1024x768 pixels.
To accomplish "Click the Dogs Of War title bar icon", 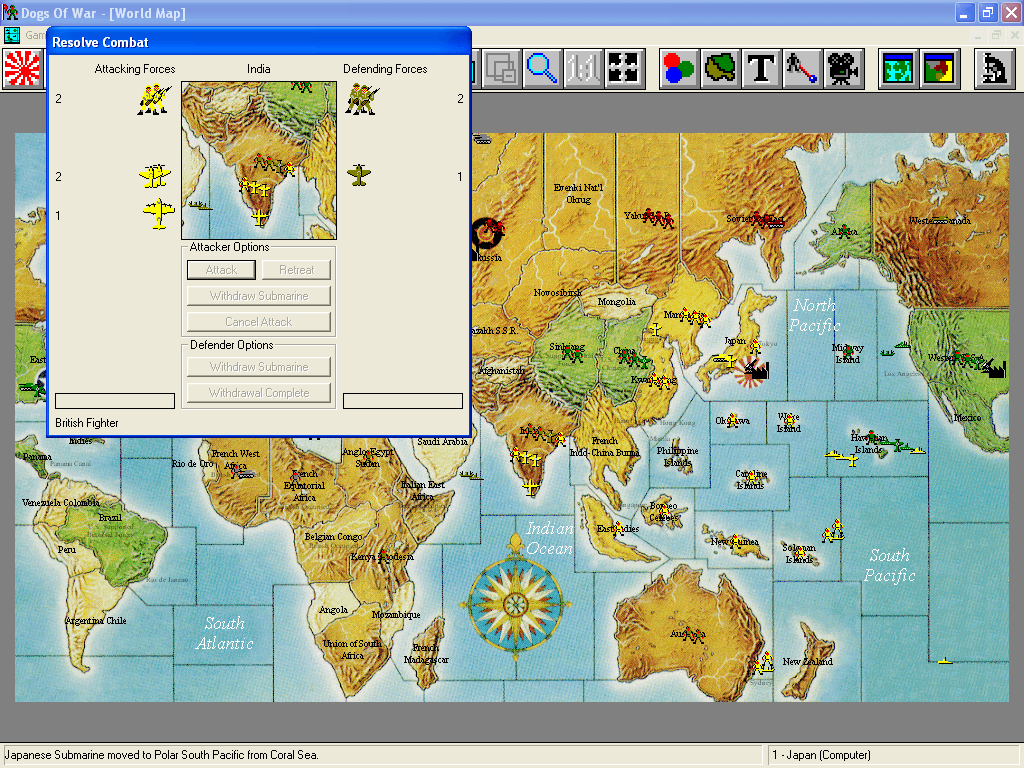I will pyautogui.click(x=10, y=12).
